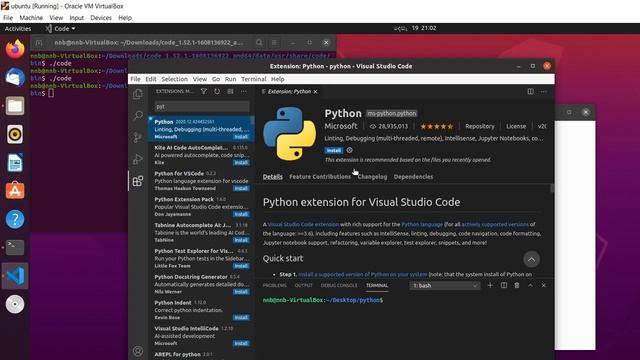Screen dimensions: 640x360
Task: Open editor more actions ellipsis
Action: click(x=544, y=91)
